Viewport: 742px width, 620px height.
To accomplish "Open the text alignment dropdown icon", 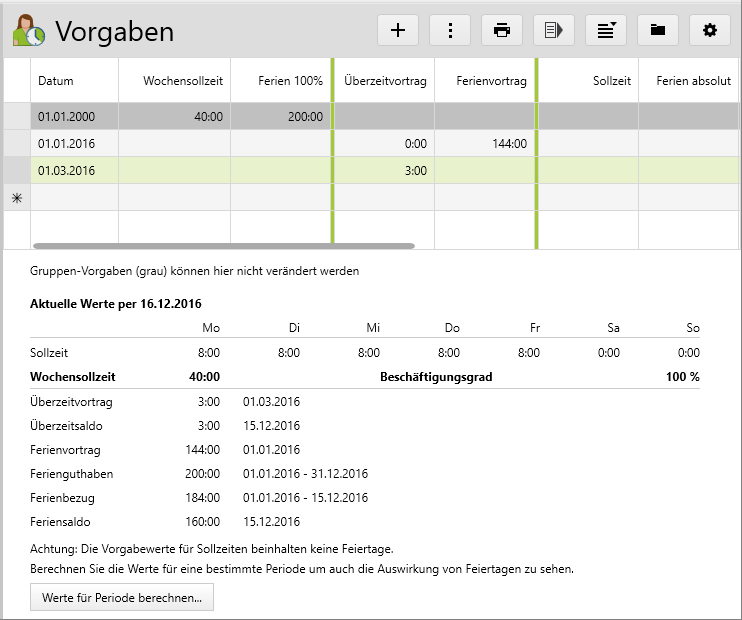I will point(606,30).
